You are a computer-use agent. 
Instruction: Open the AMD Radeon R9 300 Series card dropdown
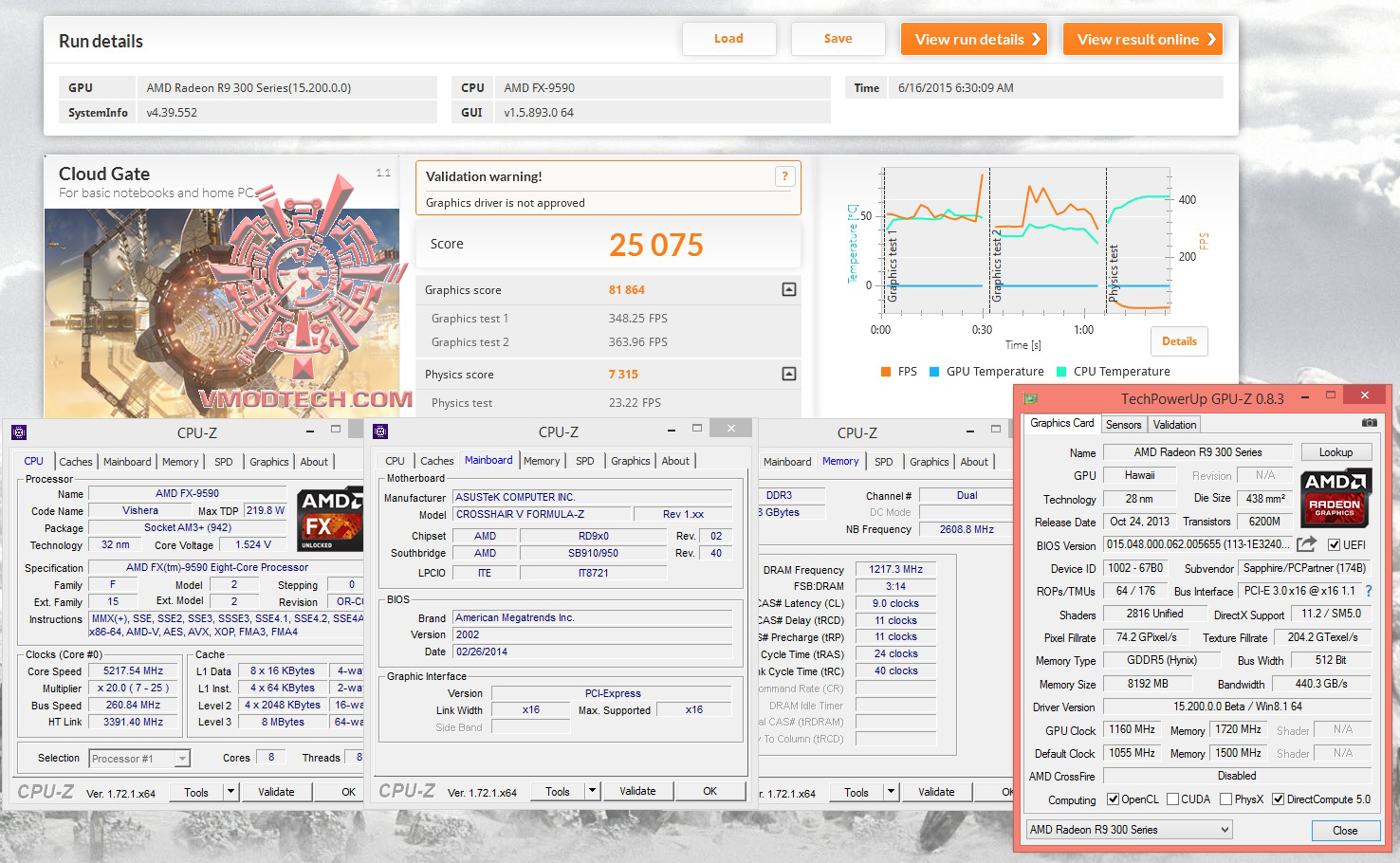(1130, 830)
